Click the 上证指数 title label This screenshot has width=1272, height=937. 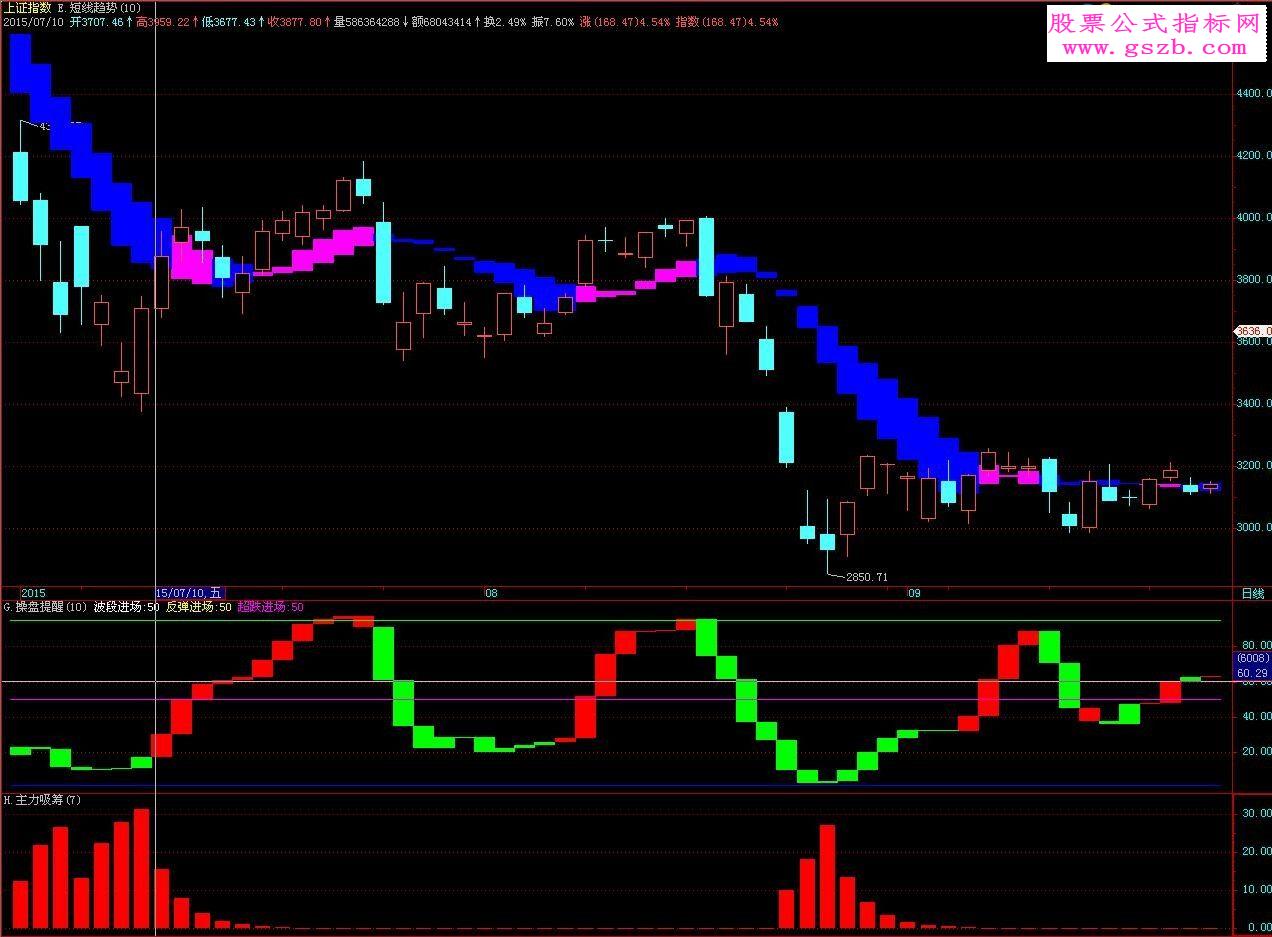[28, 7]
